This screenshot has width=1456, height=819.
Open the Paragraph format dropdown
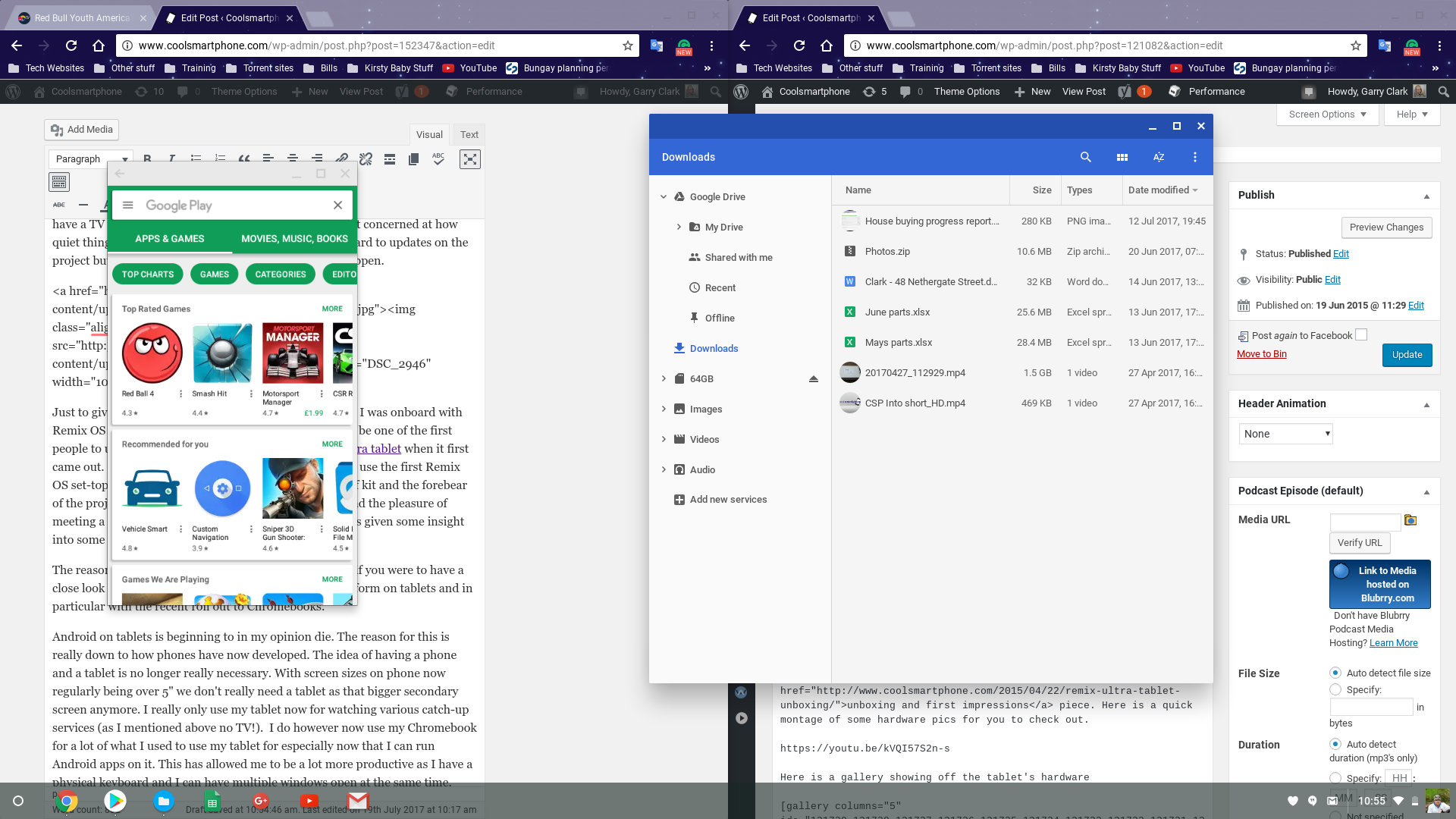tap(91, 158)
